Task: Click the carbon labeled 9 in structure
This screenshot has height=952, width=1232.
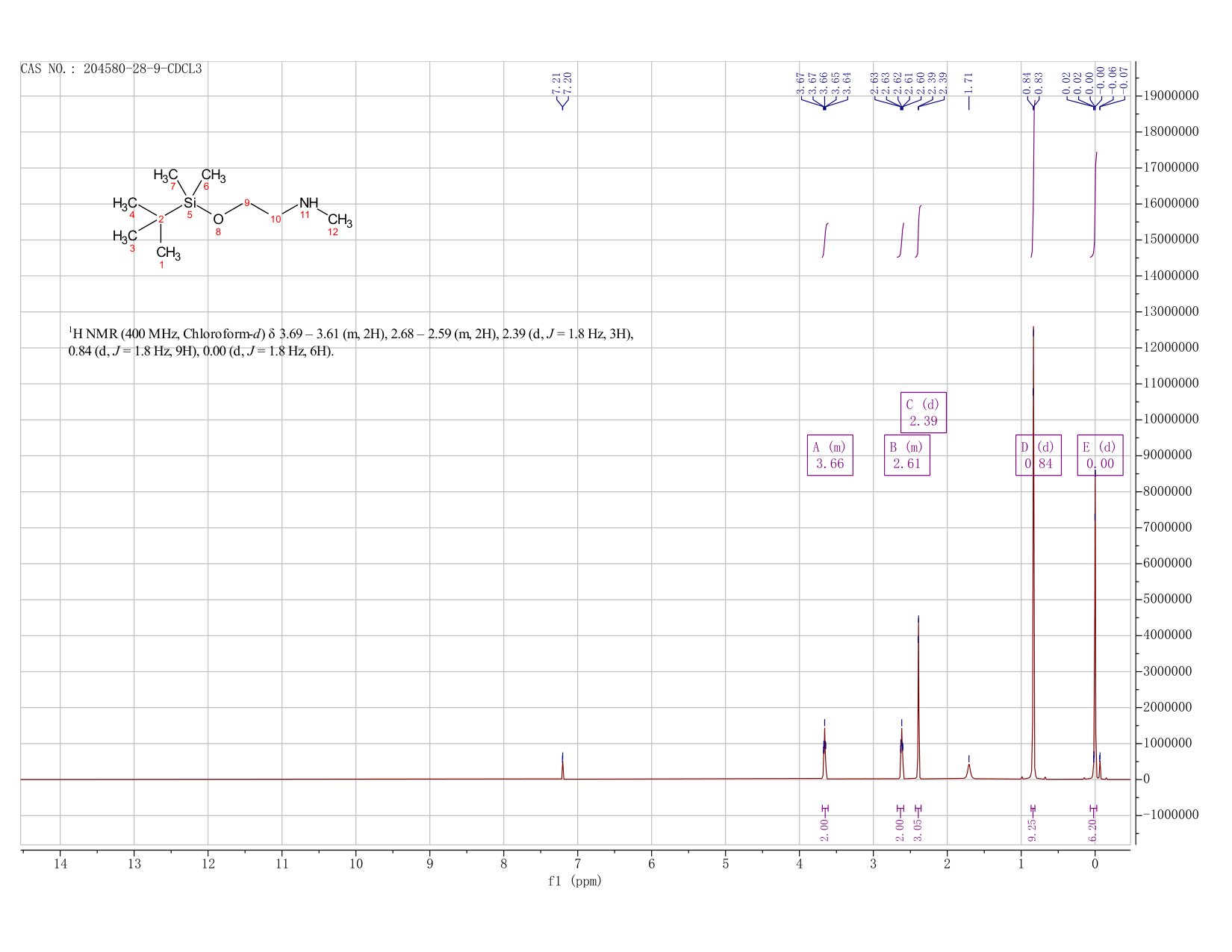Action: pos(246,203)
